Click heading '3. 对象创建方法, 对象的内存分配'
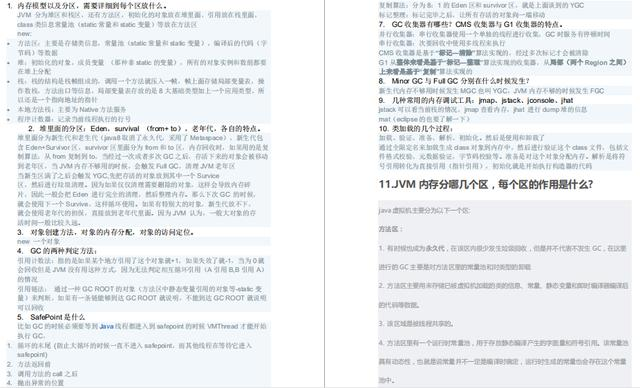The image size is (640, 388). [105, 232]
